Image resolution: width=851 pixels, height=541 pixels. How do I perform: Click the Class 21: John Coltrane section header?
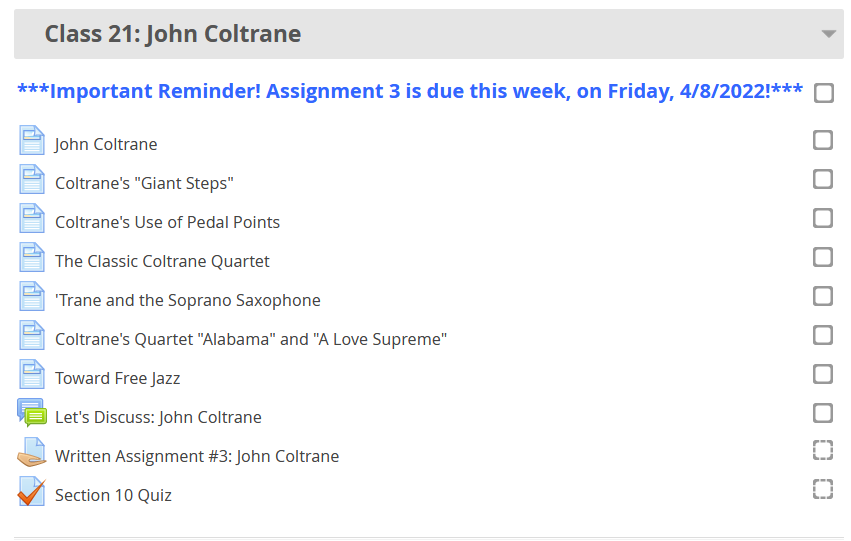tap(173, 34)
